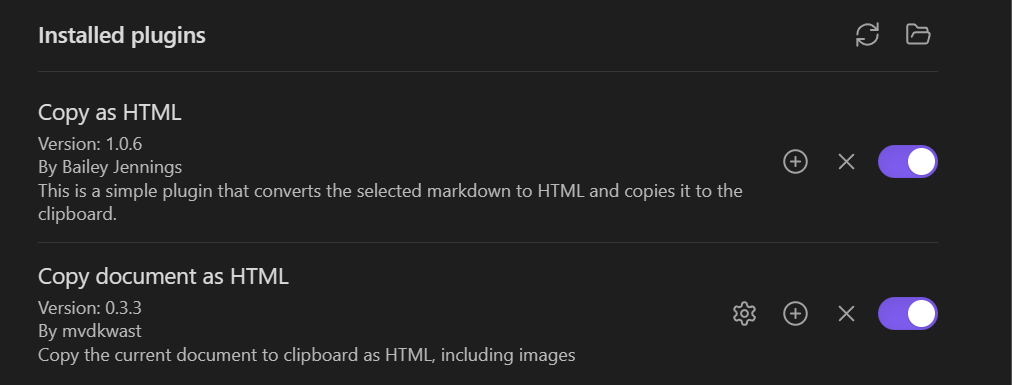Uninstall the Copy as HTML plugin
This screenshot has width=1012, height=385.
(x=846, y=161)
